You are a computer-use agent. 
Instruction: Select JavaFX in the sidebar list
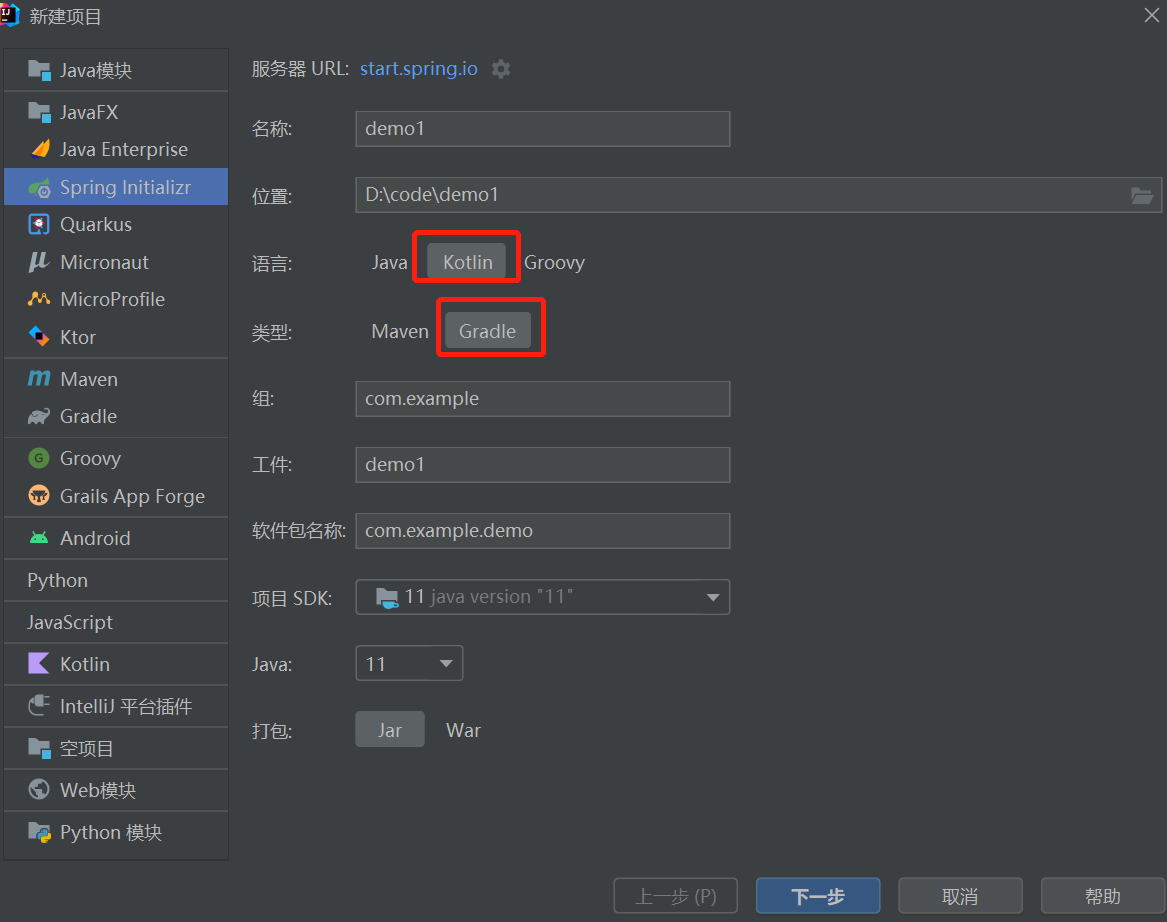116,112
